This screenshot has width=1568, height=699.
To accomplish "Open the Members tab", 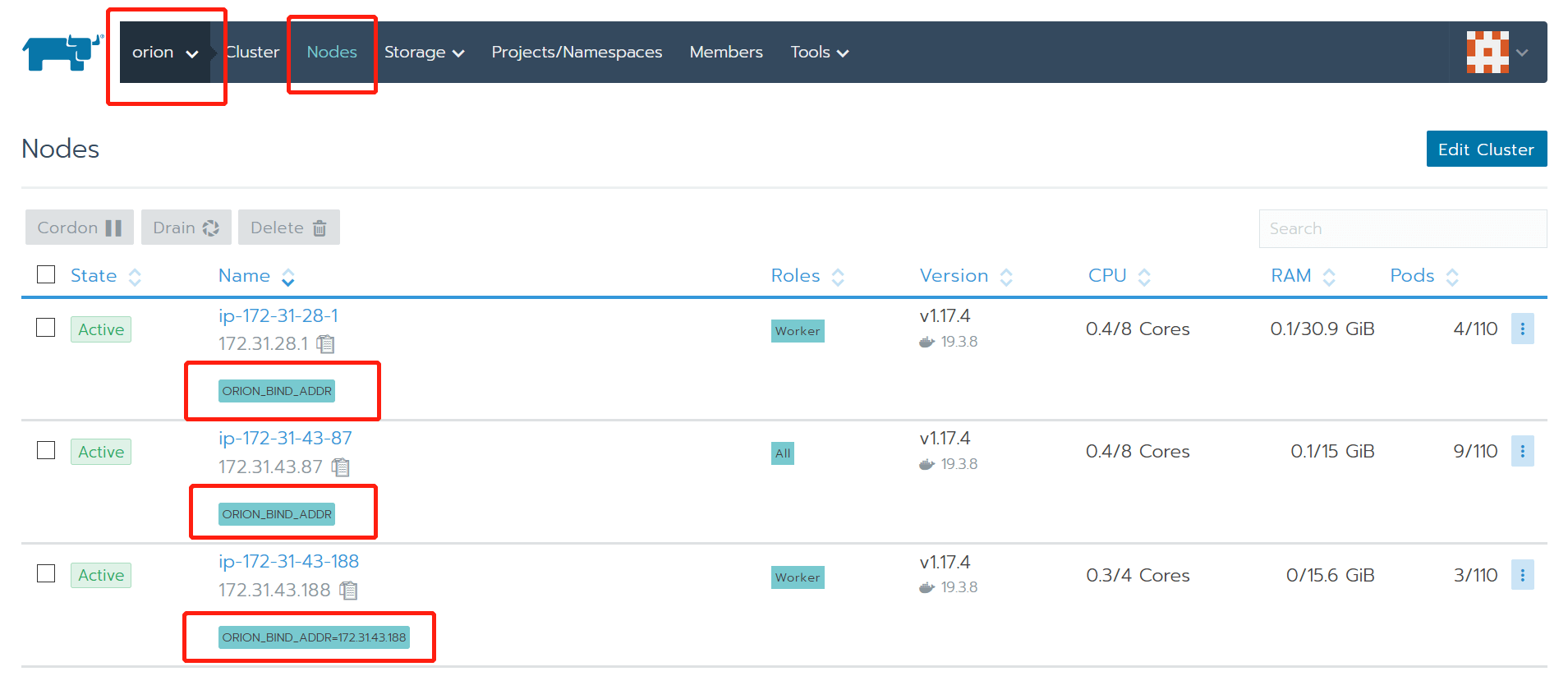I will coord(726,53).
